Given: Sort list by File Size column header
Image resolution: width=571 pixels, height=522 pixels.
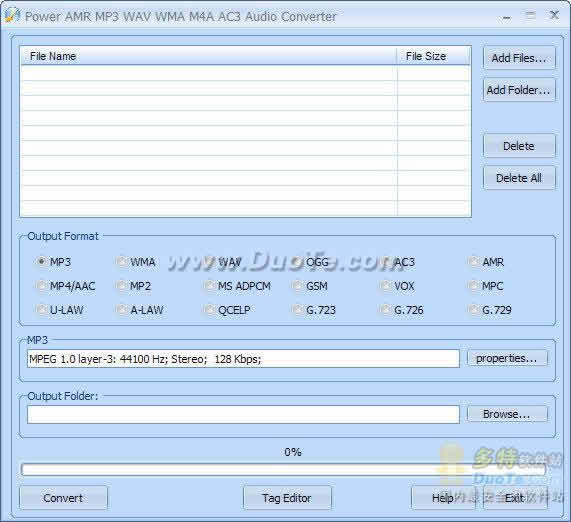Looking at the screenshot, I should tap(433, 56).
